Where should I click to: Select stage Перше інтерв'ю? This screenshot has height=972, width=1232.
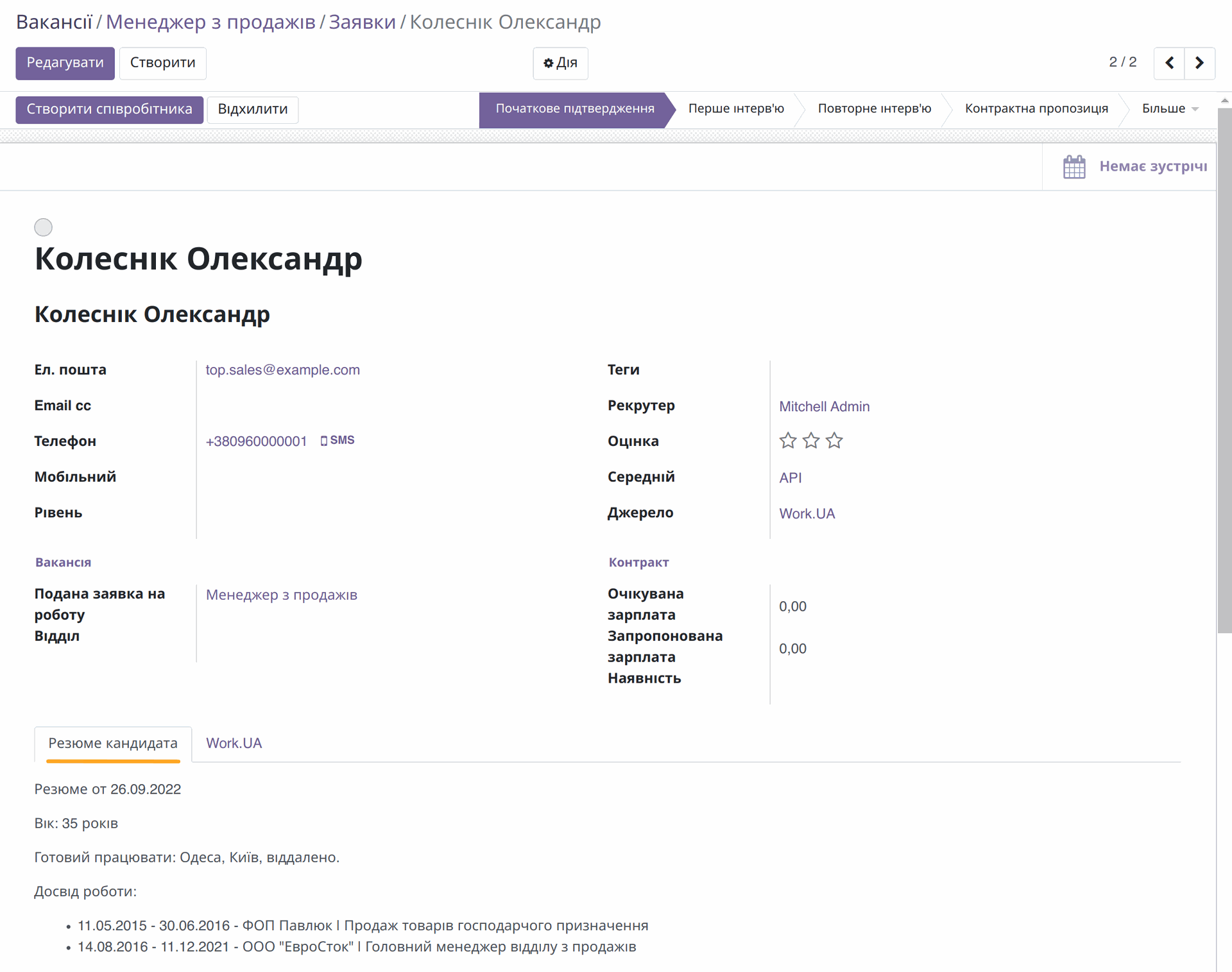[x=736, y=108]
